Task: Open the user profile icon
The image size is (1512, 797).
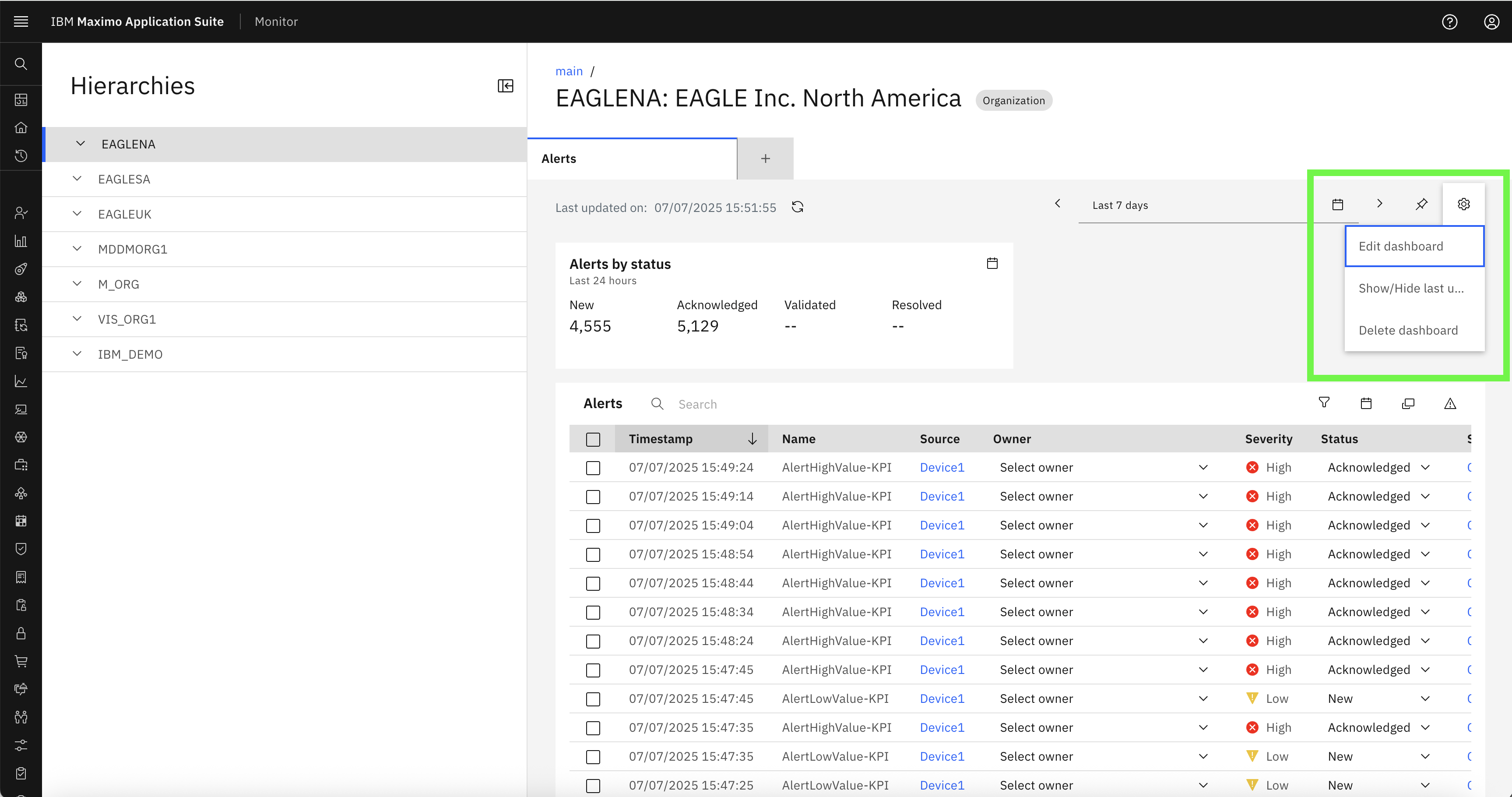Action: click(1491, 22)
